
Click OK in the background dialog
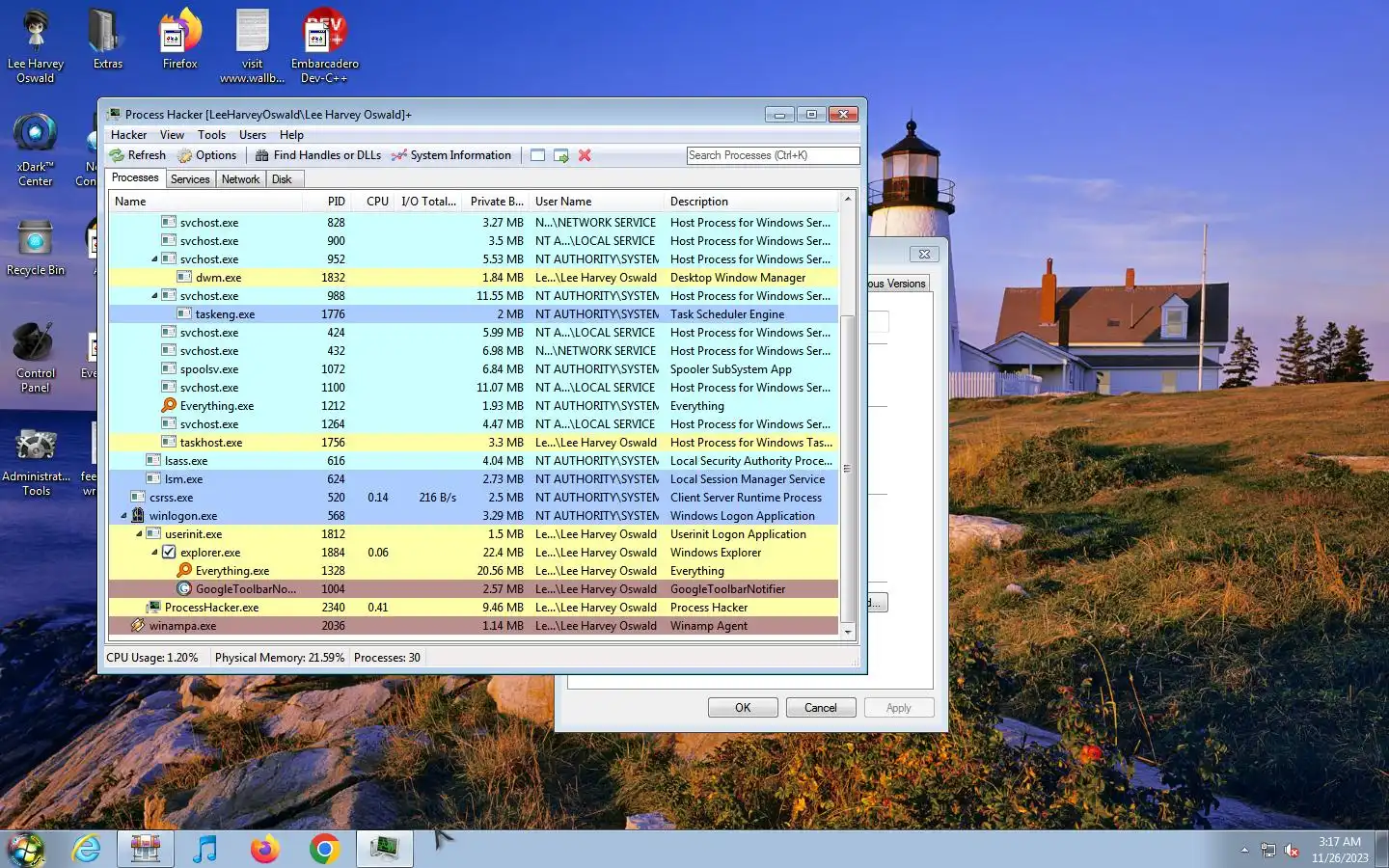click(x=743, y=708)
